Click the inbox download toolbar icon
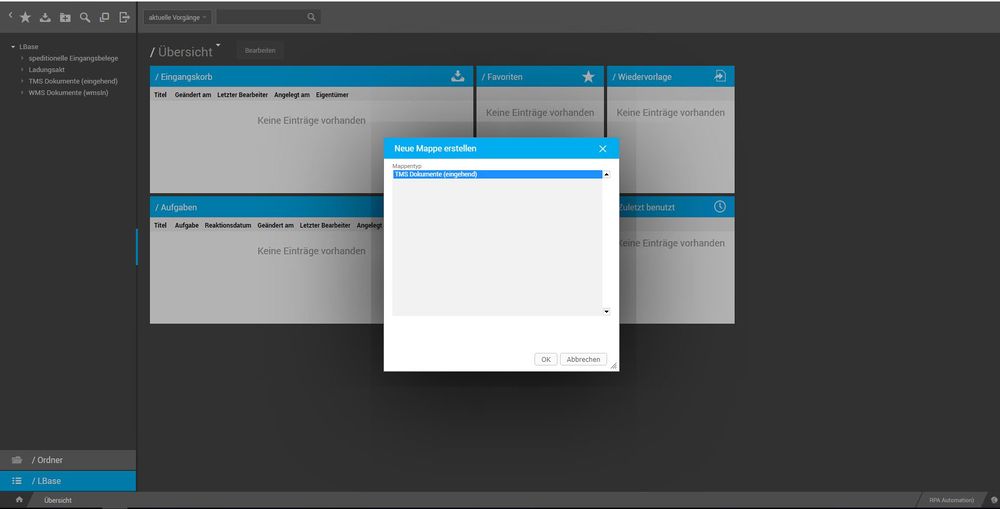Image resolution: width=1000 pixels, height=509 pixels. tap(45, 18)
